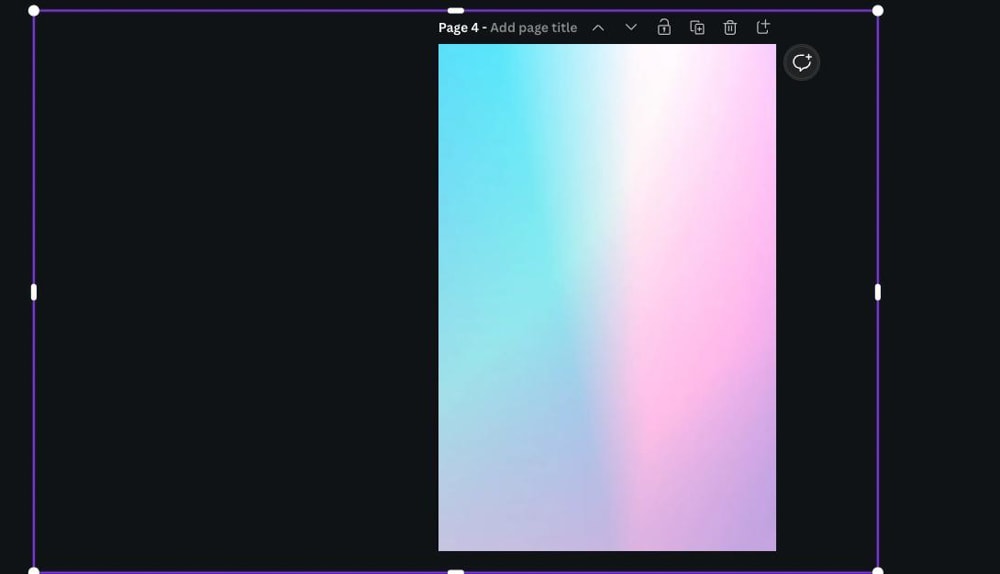
Task: Click the right-edge middle selection handle
Action: tap(878, 292)
